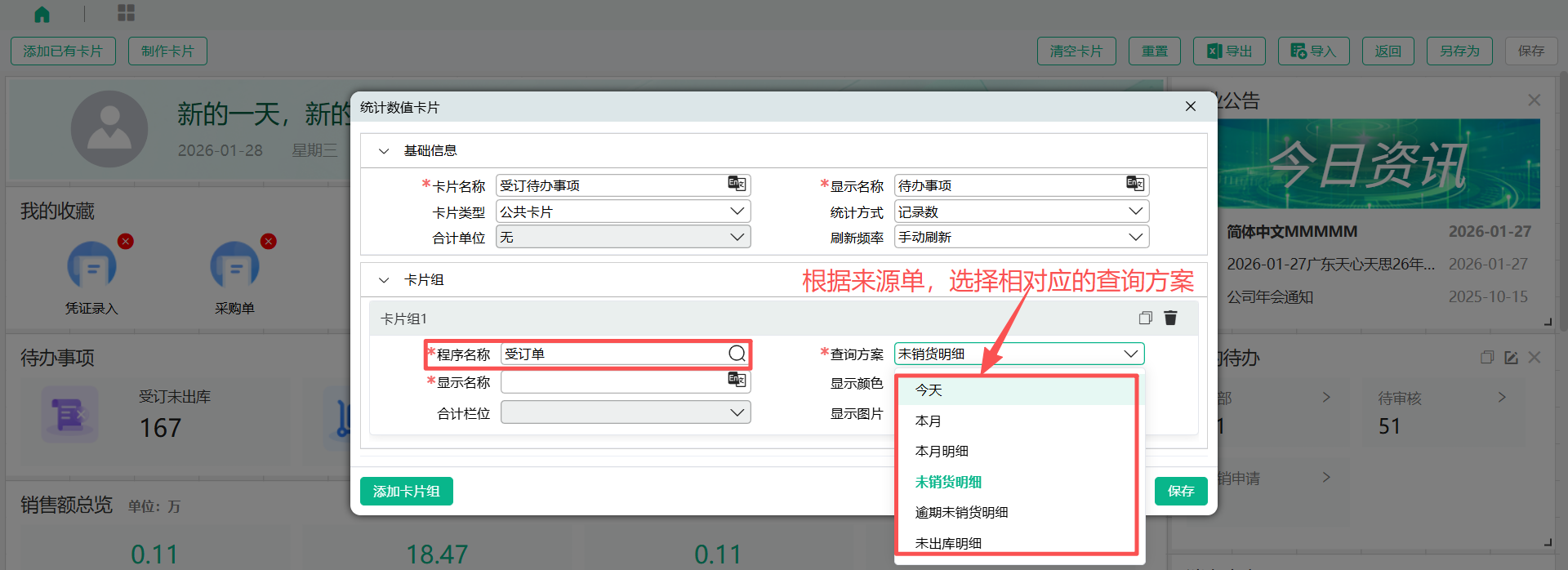Open the 统计方式 dropdown
Image resolution: width=1568 pixels, height=570 pixels.
[1135, 212]
